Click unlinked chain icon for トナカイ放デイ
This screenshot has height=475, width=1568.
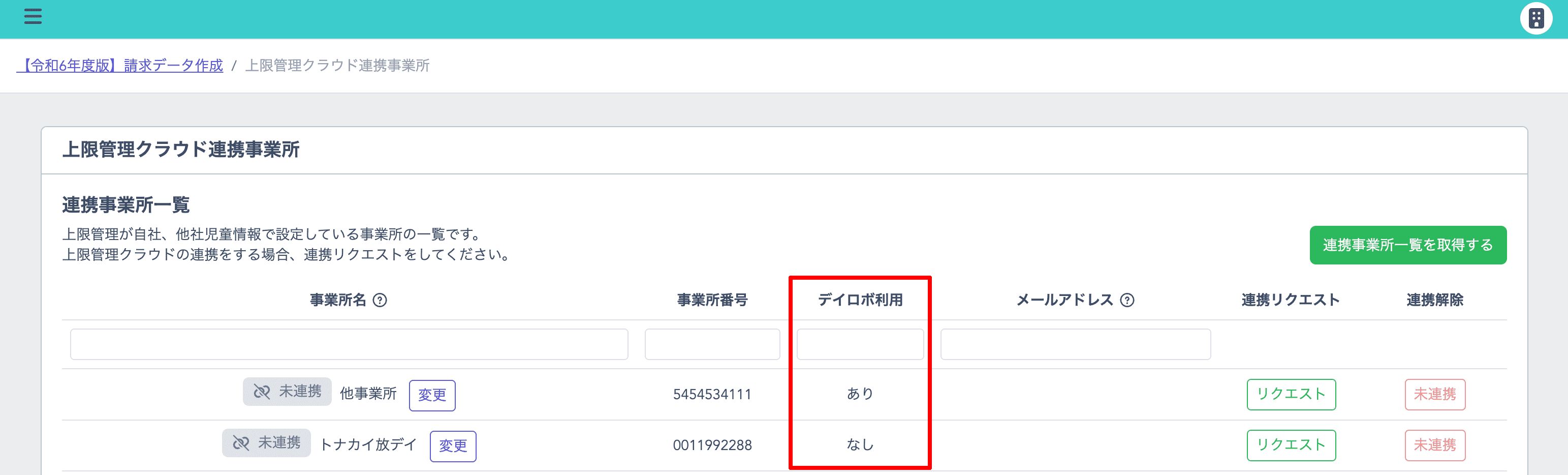241,443
